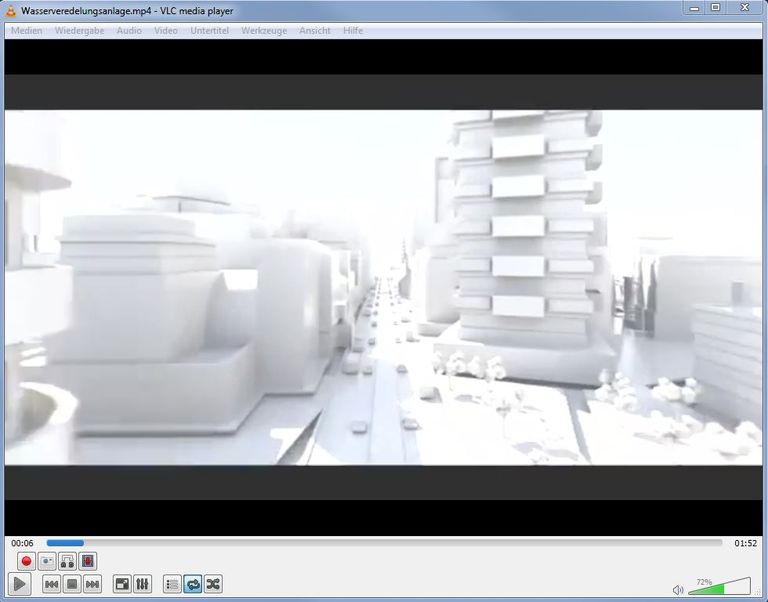Adjust the volume slider at 72%
768x602 pixels.
pos(720,586)
